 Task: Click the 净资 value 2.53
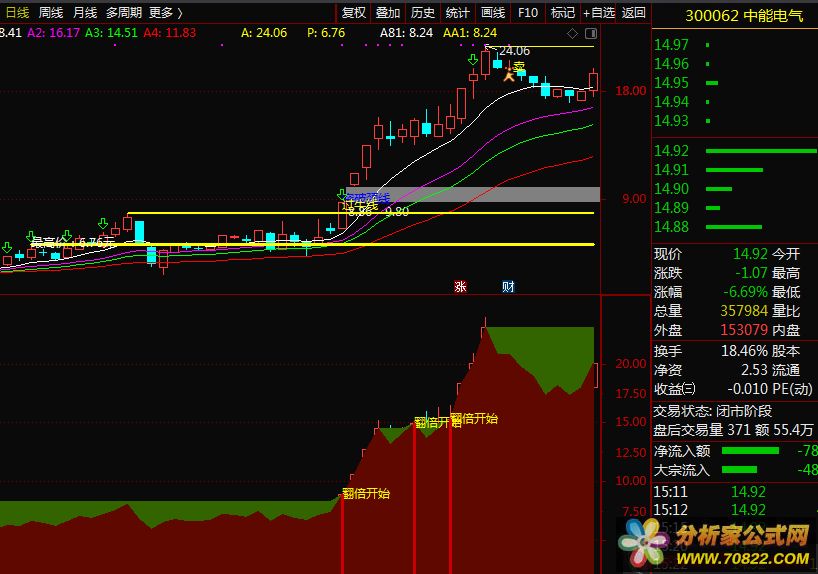754,369
